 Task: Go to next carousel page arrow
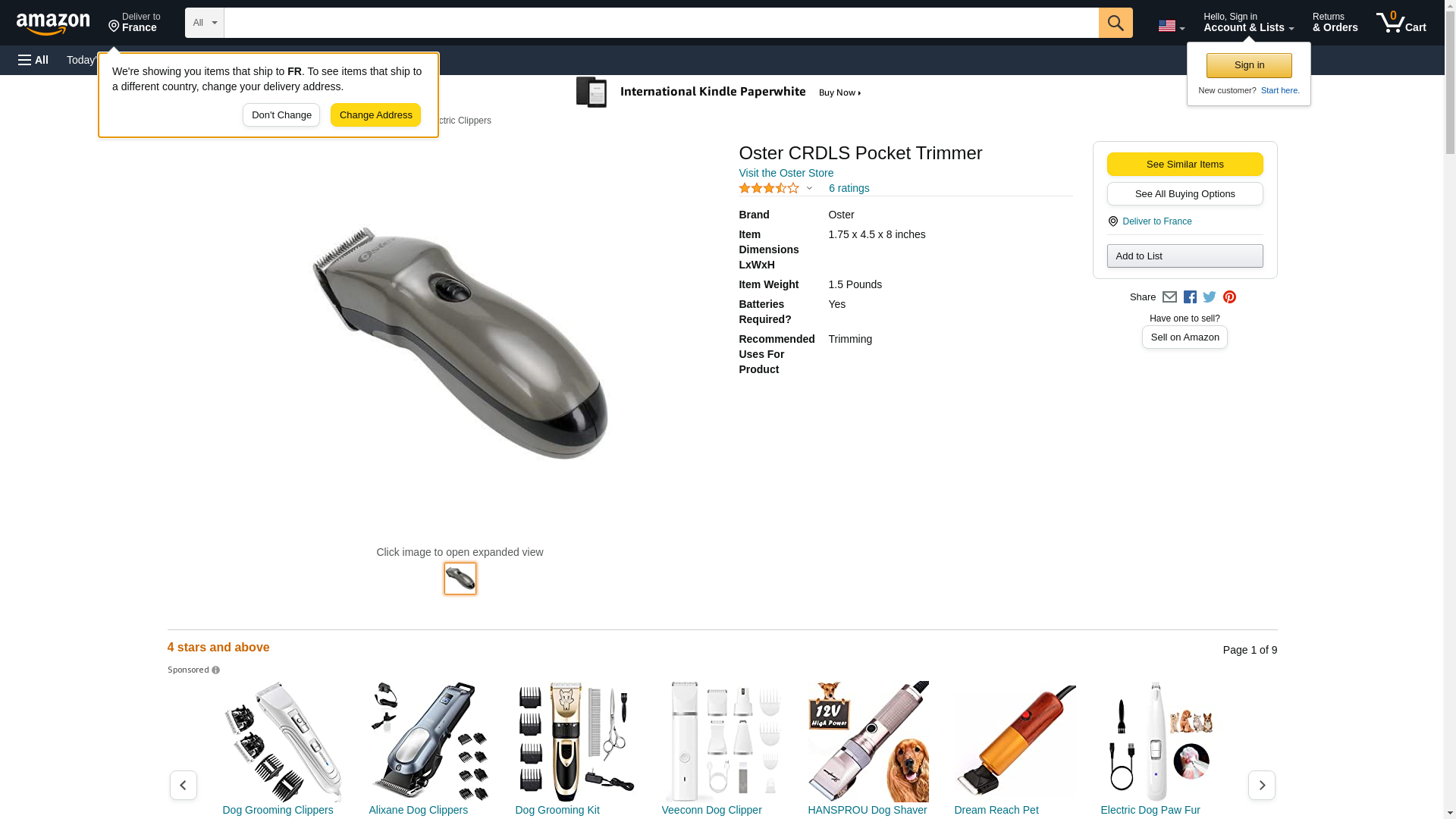1261,785
